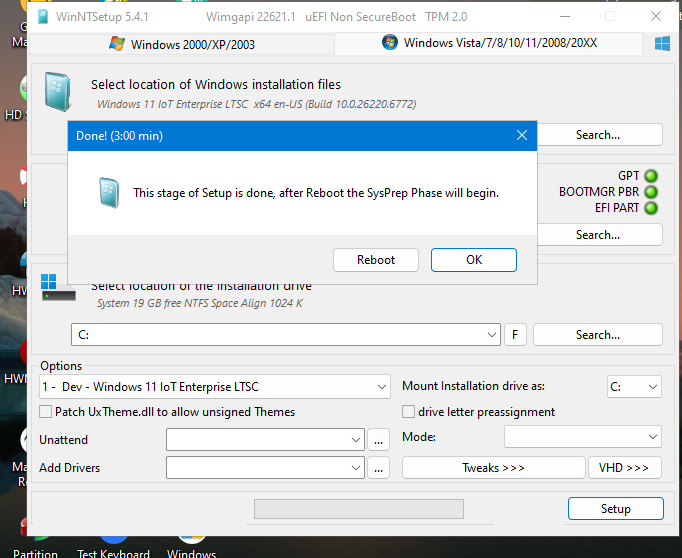Open the Windows 11 IoT Enterprise LTSC edition dropdown
The width and height of the screenshot is (682, 558).
(215, 387)
